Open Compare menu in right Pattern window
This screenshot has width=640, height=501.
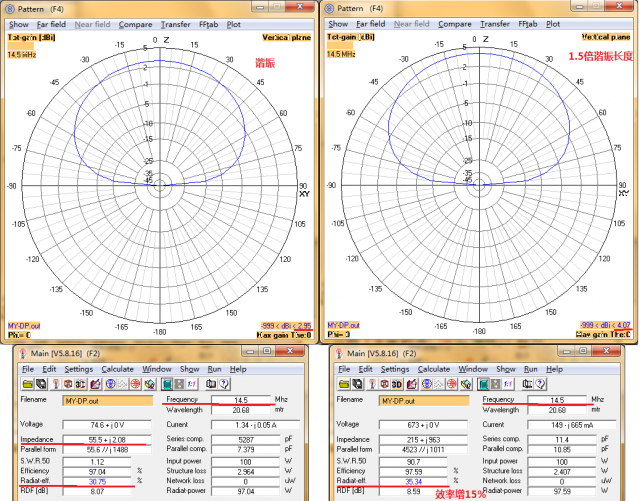[455, 24]
